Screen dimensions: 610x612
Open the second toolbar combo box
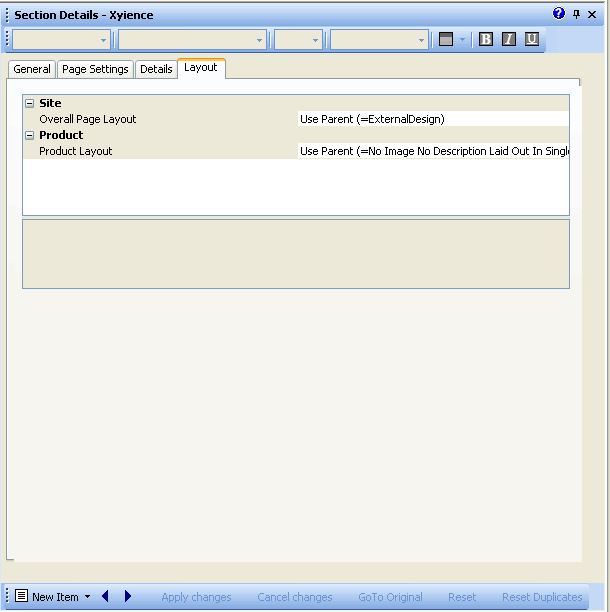coord(192,40)
